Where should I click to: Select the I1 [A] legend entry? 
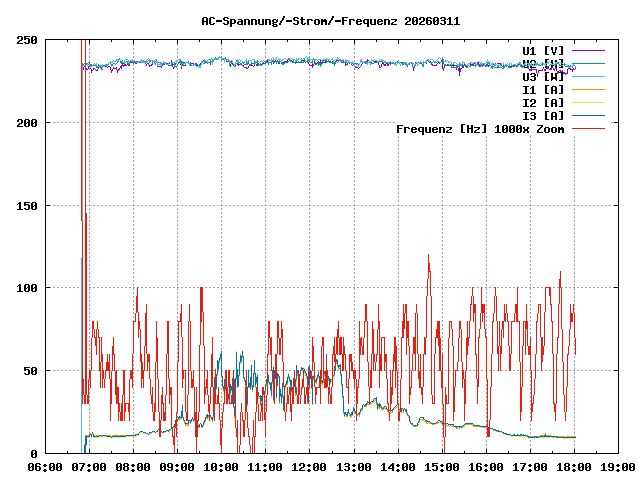click(x=543, y=89)
